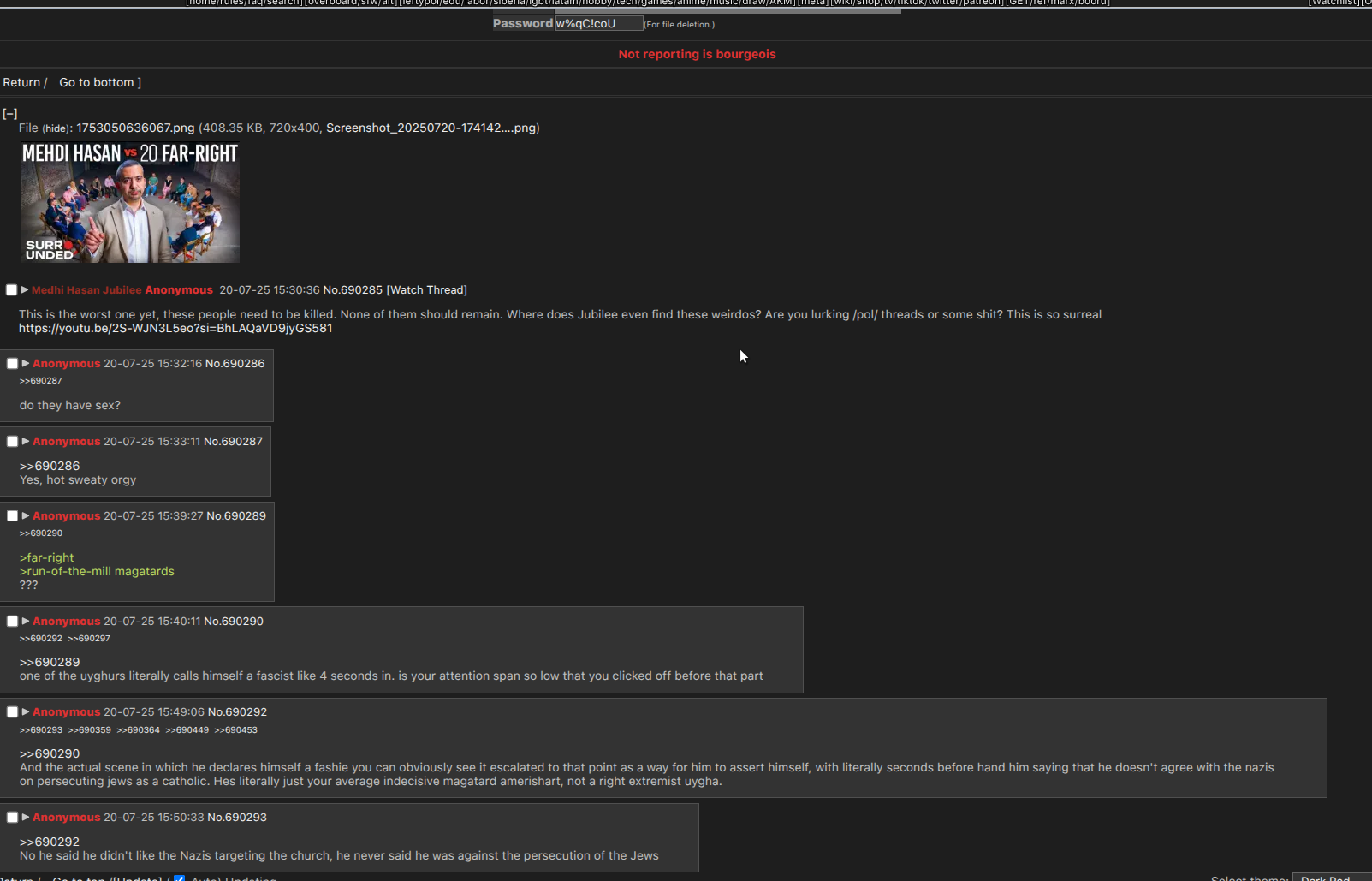Open post menu arrow on No.690290
Screen dimensions: 1372x881
point(26,621)
